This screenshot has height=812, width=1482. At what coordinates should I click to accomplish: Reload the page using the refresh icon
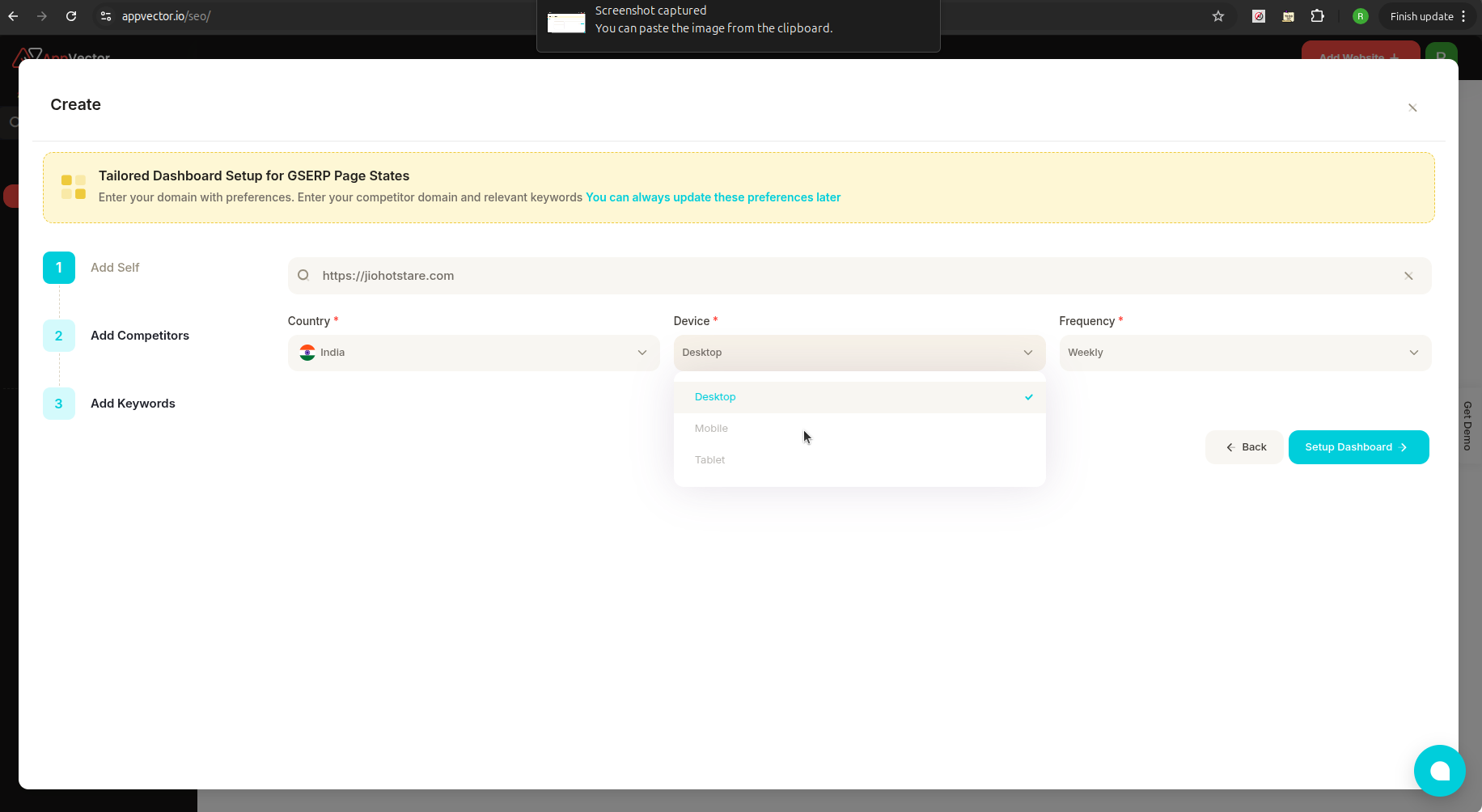71,16
